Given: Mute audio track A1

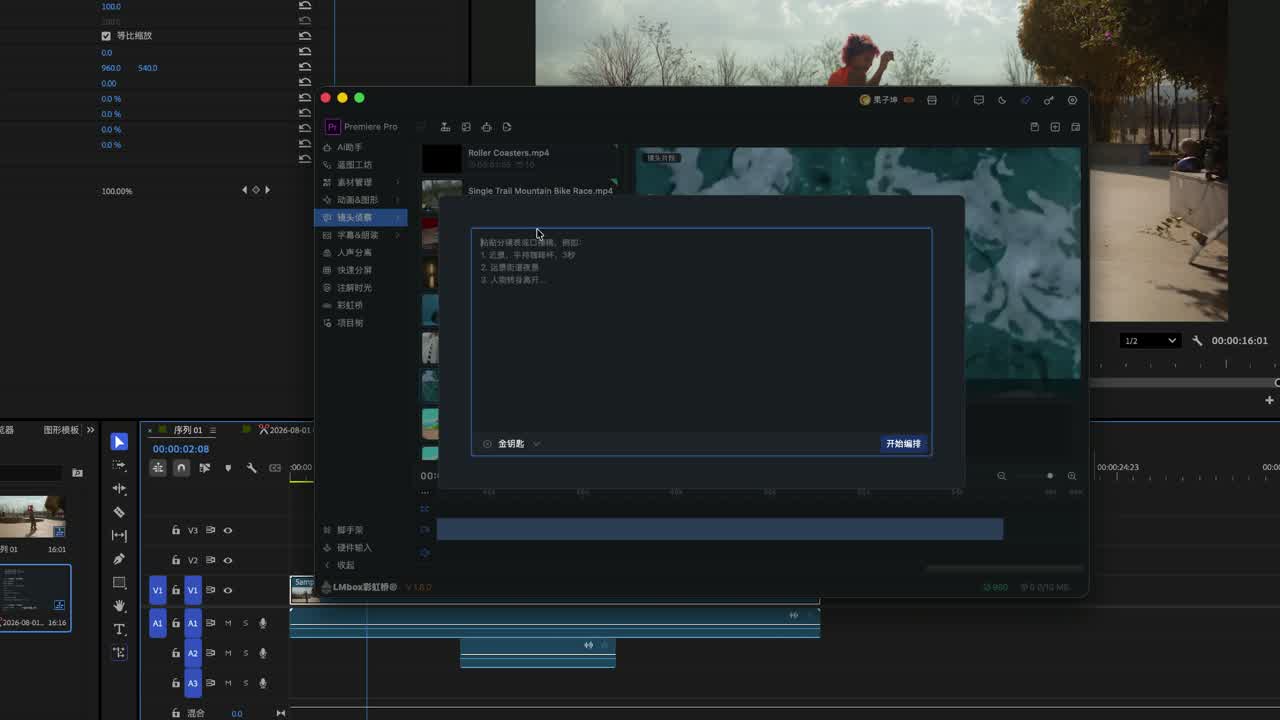Looking at the screenshot, I should point(228,623).
